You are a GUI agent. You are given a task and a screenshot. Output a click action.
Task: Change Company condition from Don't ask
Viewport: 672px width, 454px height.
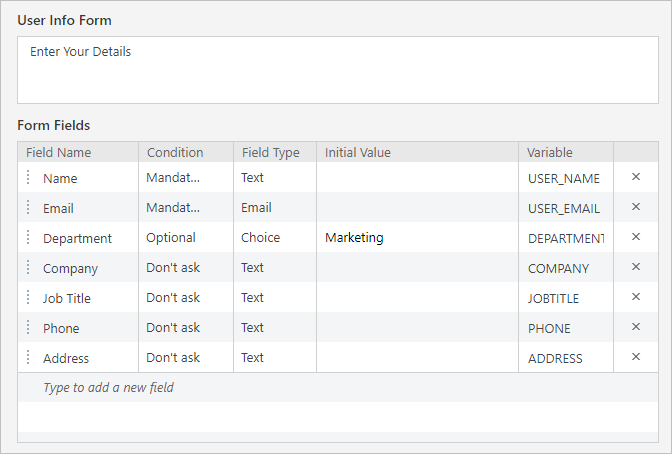click(186, 267)
